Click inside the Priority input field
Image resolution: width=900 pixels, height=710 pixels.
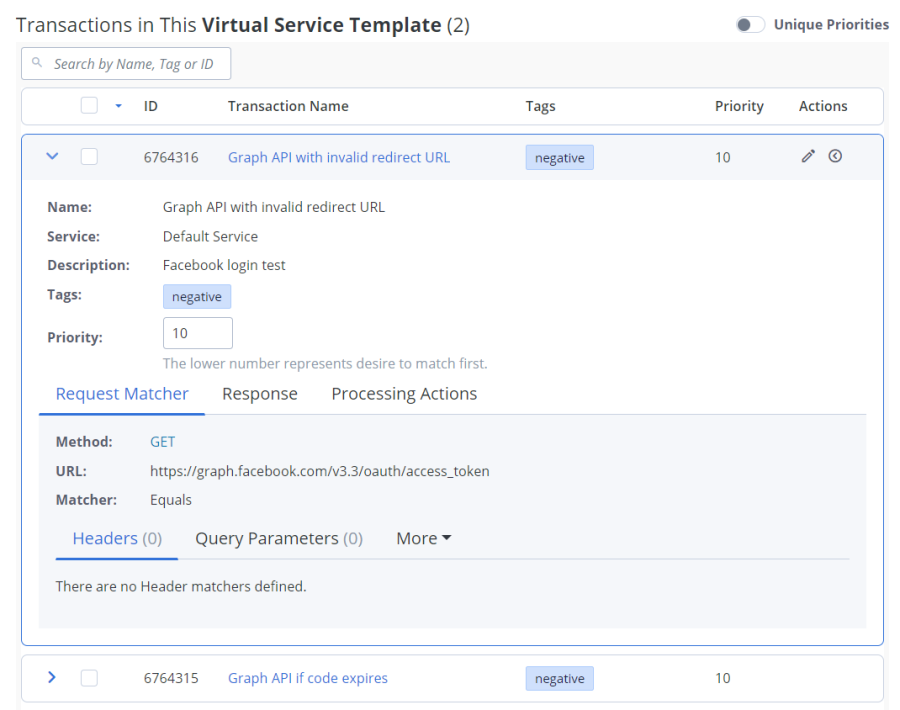coord(197,333)
